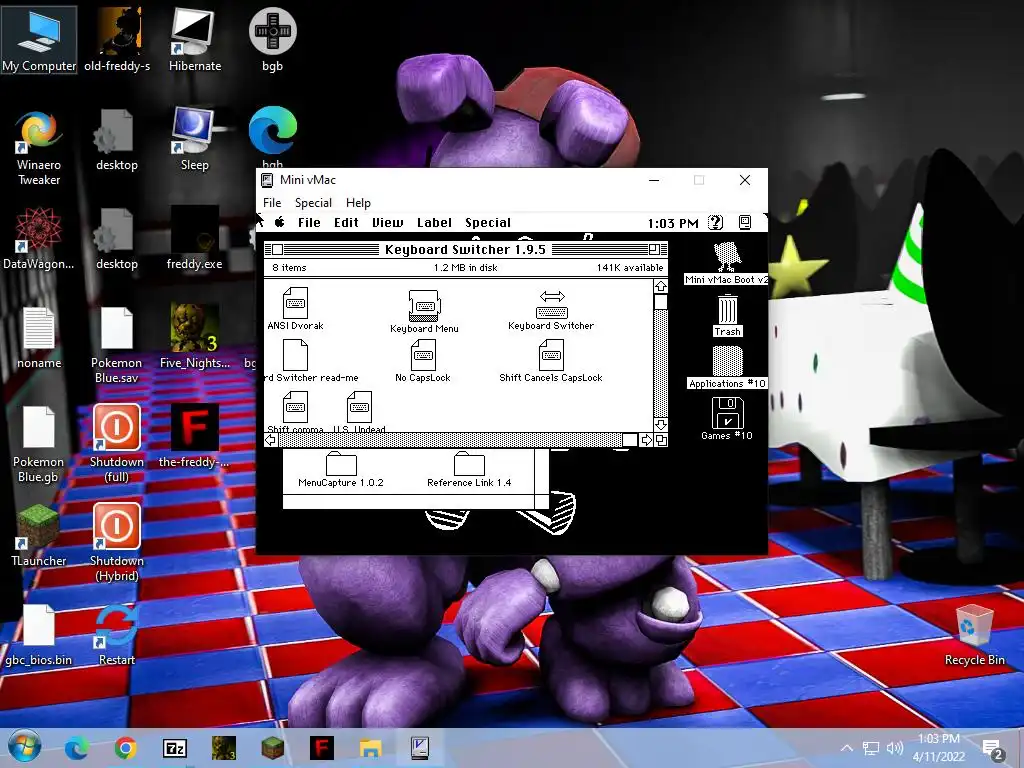
Task: Open the volume control tray icon
Action: pos(895,748)
